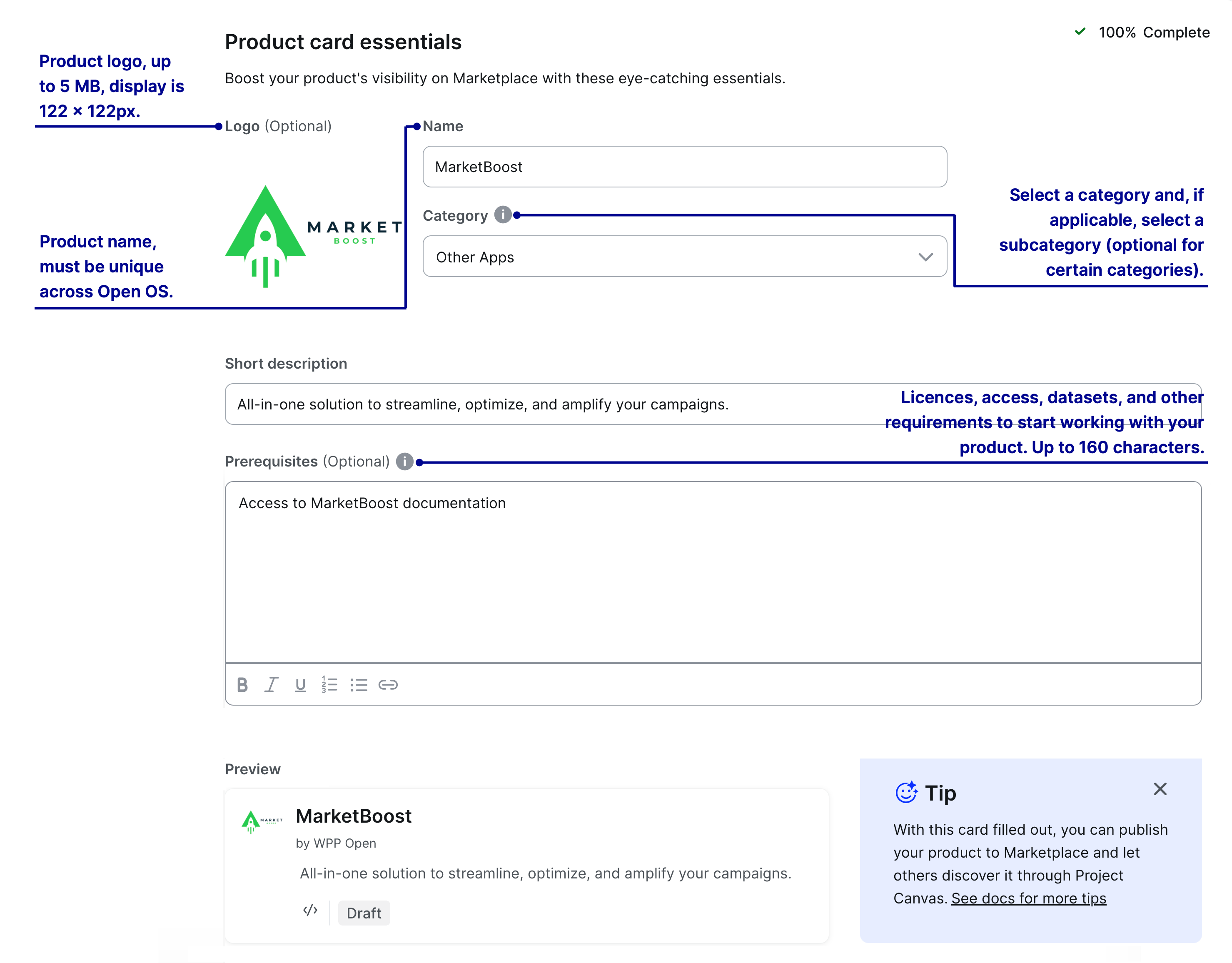The image size is (1232, 963).
Task: Click the Category info icon
Action: click(x=503, y=215)
